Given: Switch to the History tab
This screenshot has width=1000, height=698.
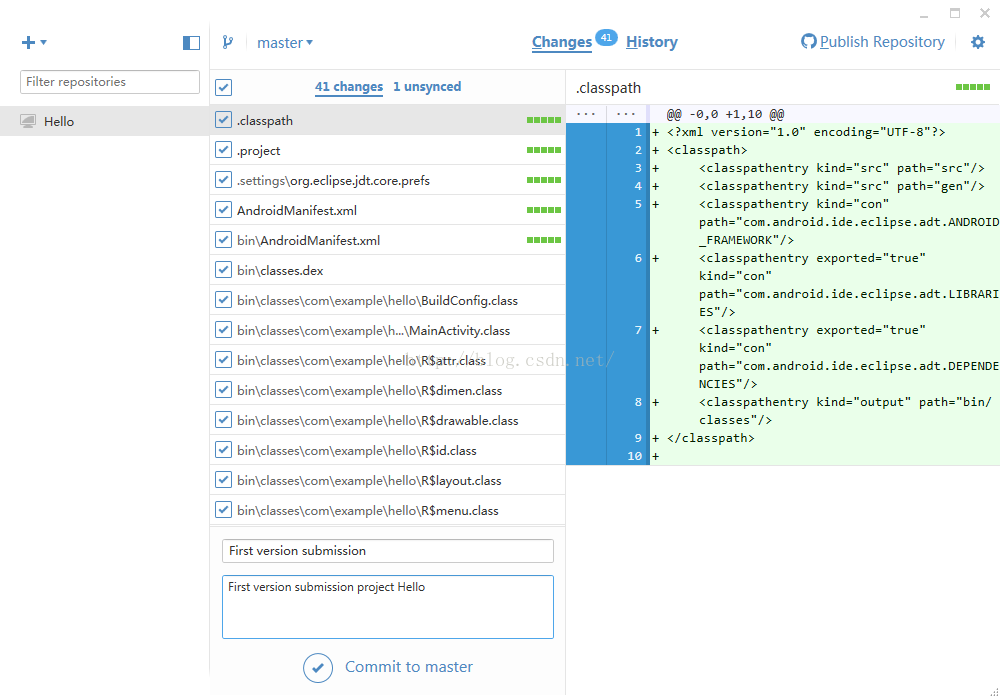Looking at the screenshot, I should [651, 42].
